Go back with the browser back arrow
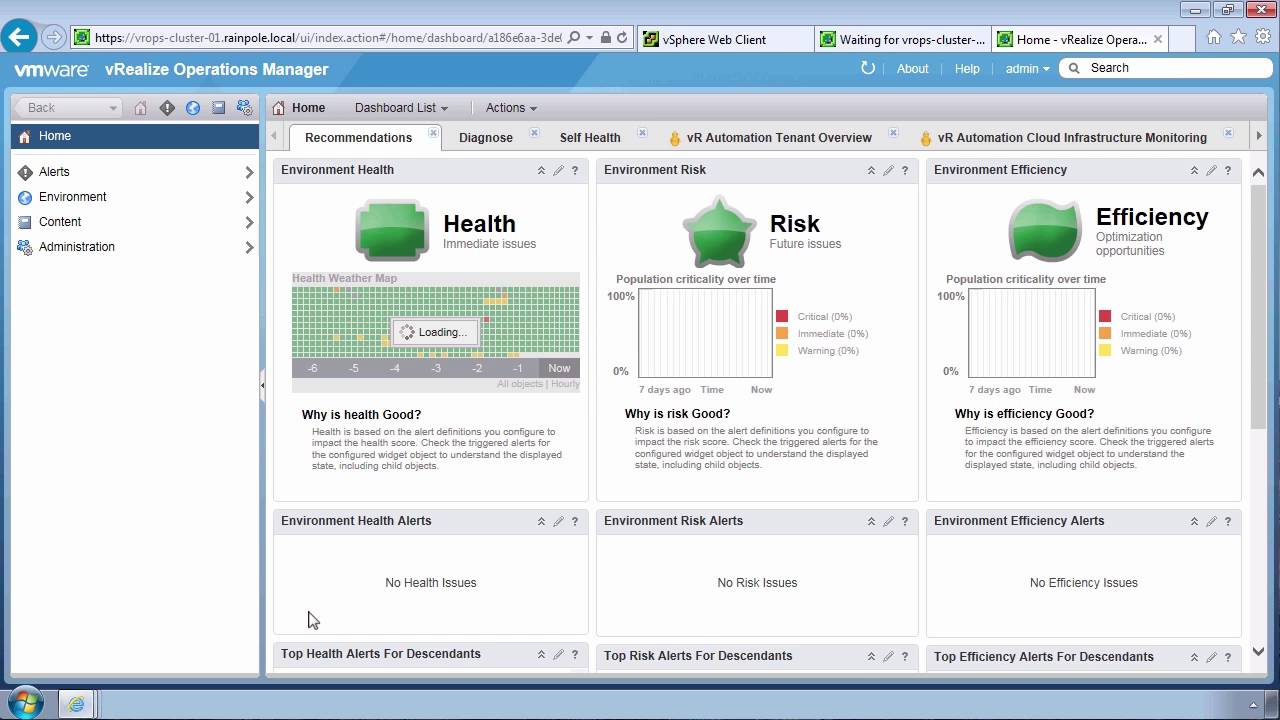This screenshot has height=720, width=1280. click(x=19, y=38)
